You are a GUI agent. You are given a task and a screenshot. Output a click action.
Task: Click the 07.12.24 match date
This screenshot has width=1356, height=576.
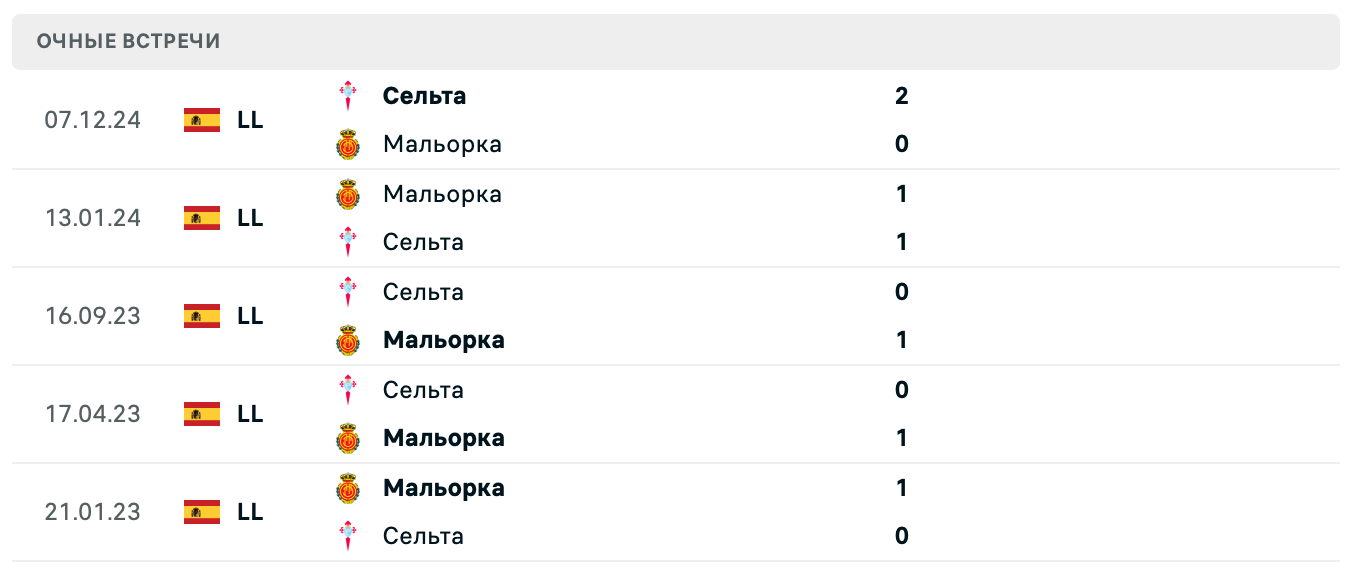(93, 120)
